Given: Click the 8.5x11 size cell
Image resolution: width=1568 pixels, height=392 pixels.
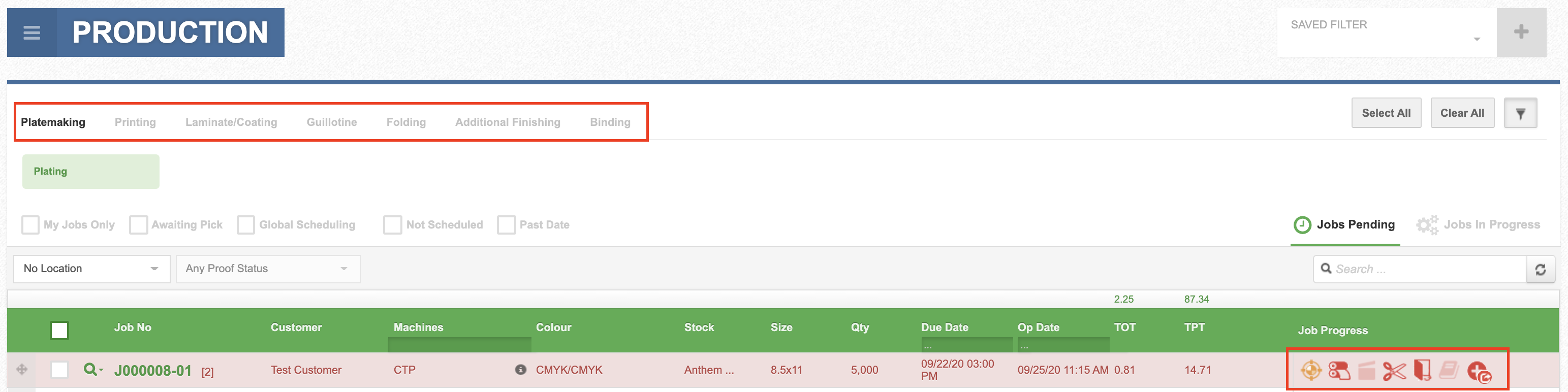Looking at the screenshot, I should coord(786,370).
